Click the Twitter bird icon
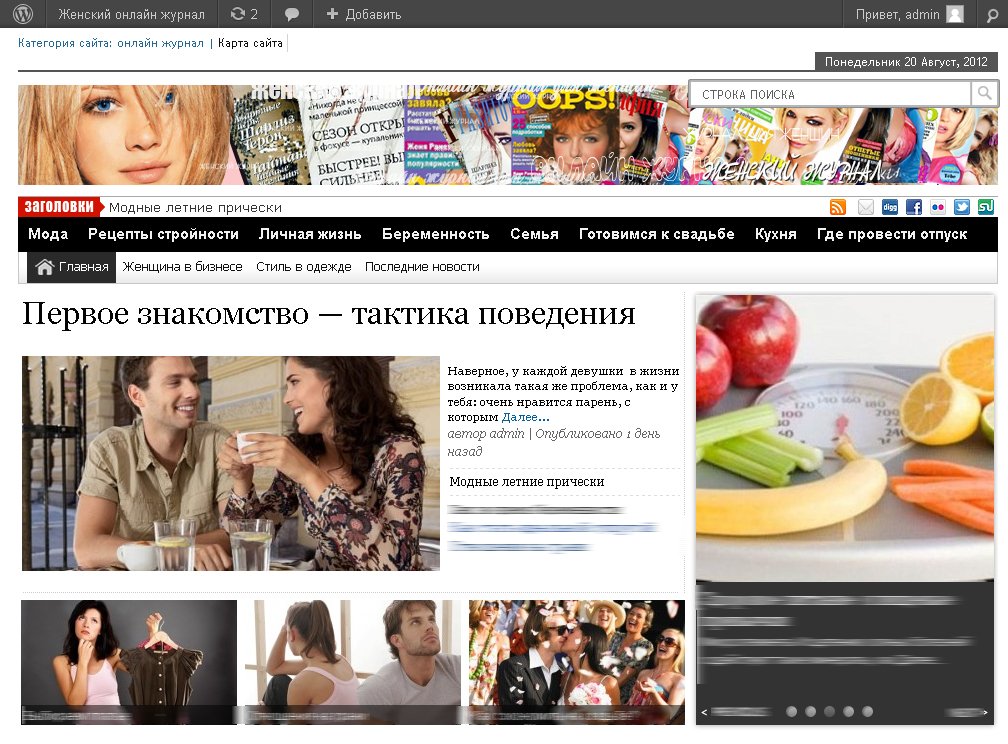 (x=962, y=207)
